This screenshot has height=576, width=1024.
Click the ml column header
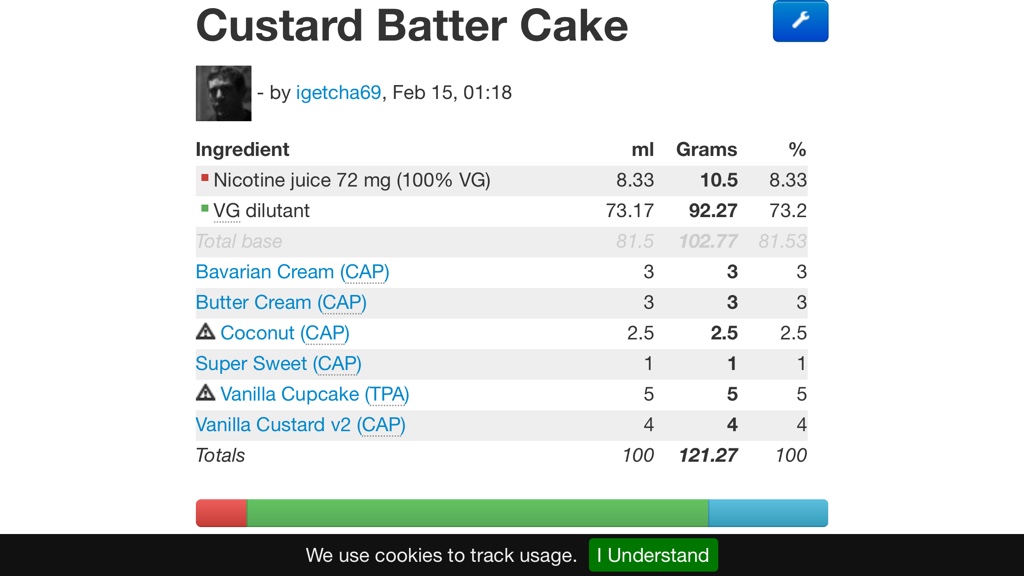pyautogui.click(x=642, y=149)
